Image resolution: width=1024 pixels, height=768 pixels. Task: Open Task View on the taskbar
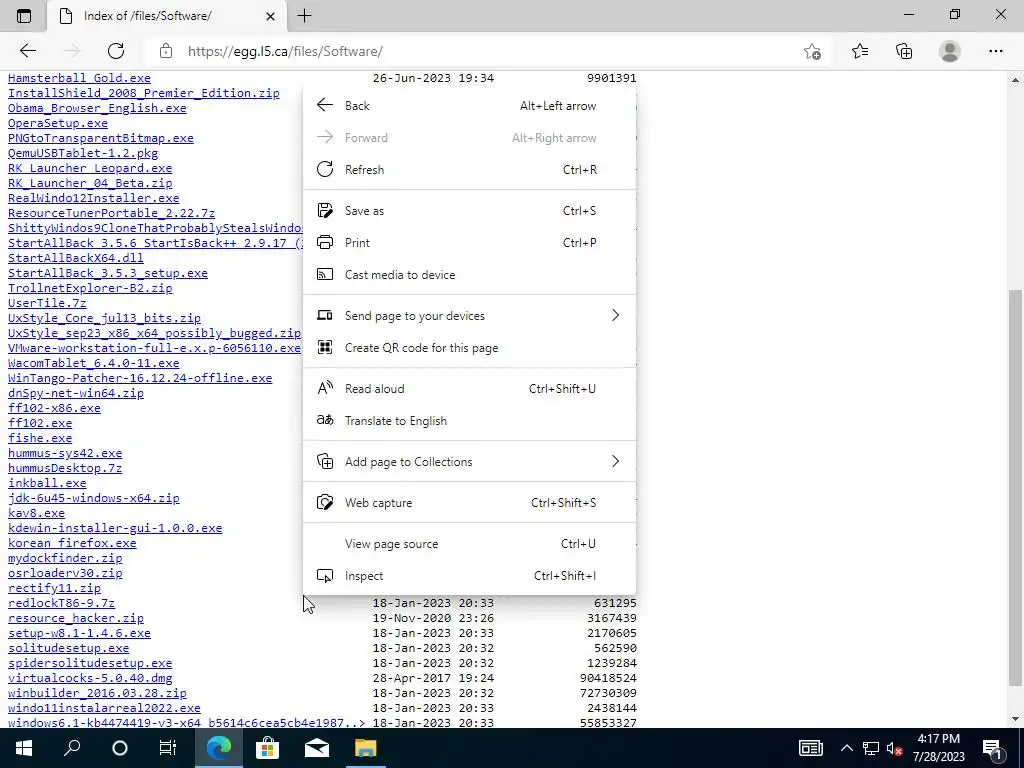click(168, 748)
